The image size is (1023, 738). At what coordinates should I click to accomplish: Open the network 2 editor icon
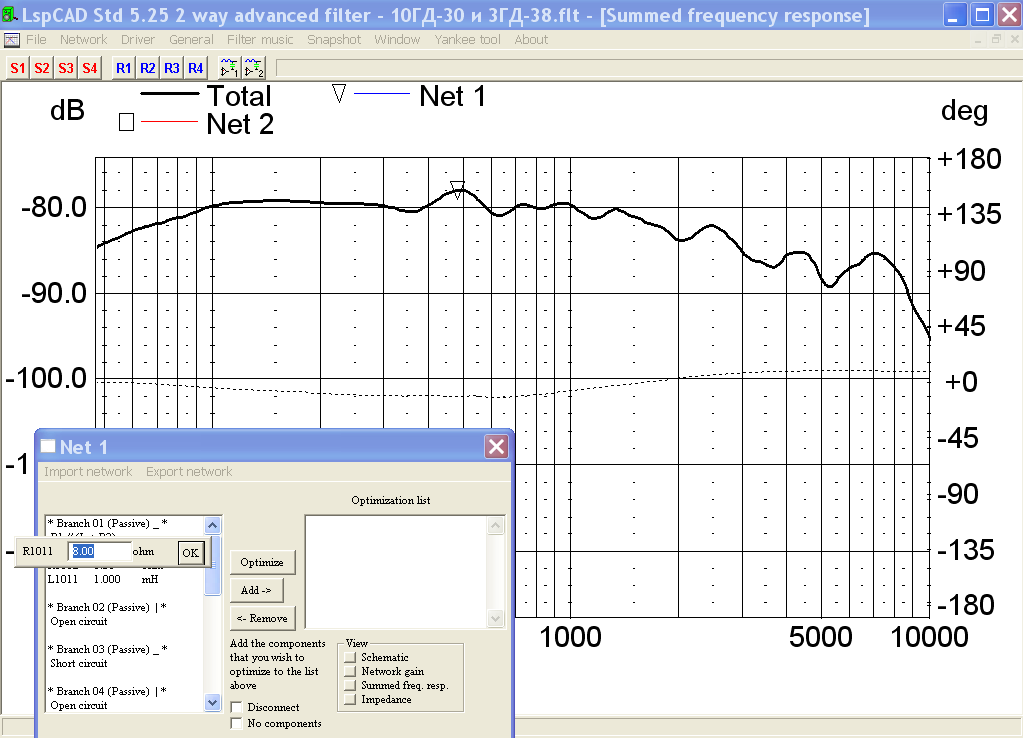coord(253,68)
